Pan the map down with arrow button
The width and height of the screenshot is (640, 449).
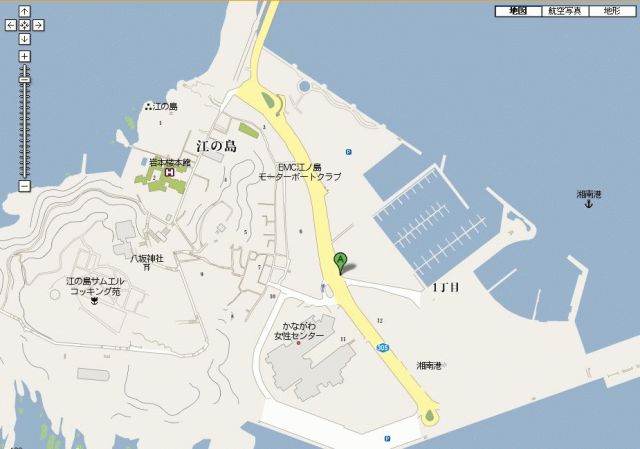pyautogui.click(x=24, y=39)
